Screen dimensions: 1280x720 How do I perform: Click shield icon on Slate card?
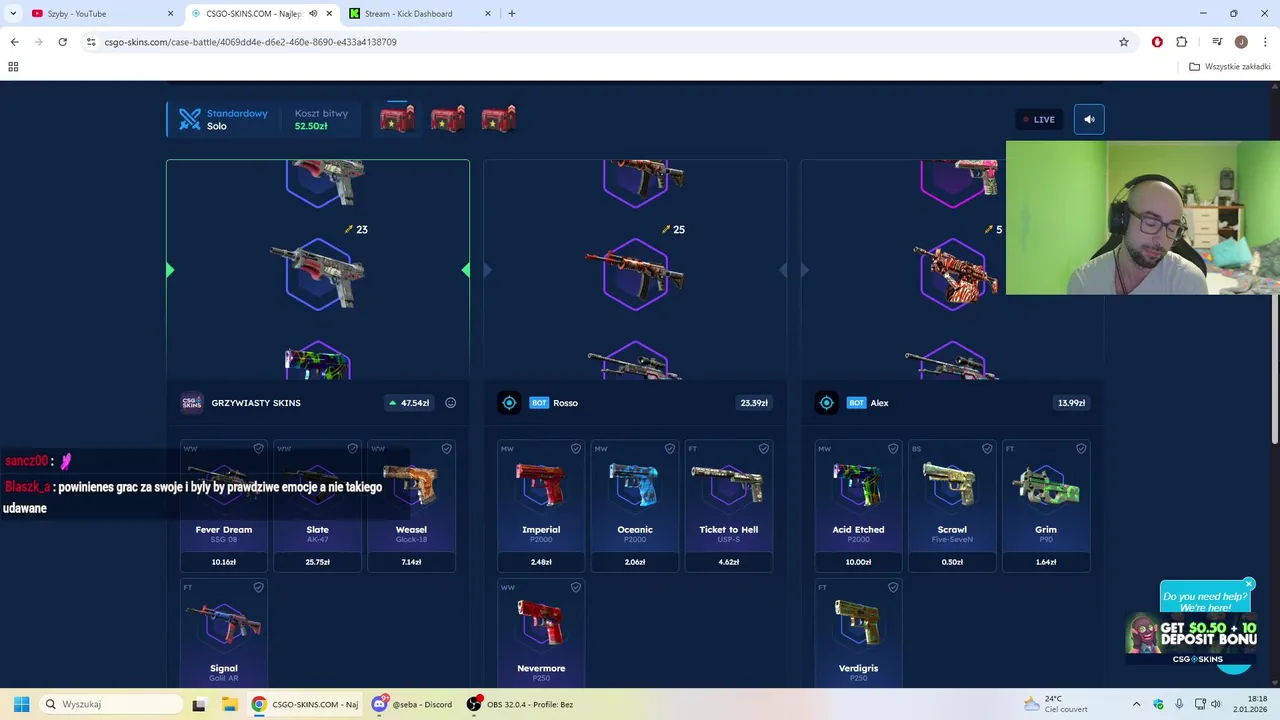point(352,449)
